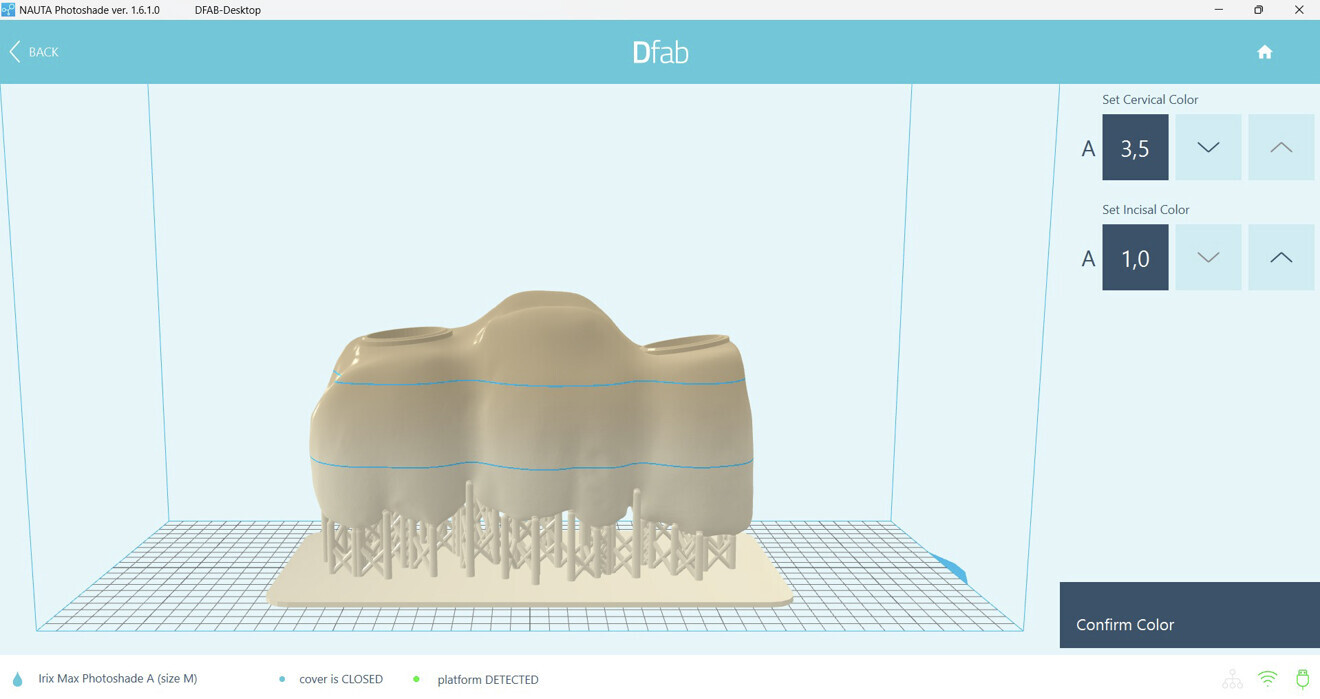Open the home screen via the house icon
Viewport: 1320px width, 699px height.
click(1264, 51)
